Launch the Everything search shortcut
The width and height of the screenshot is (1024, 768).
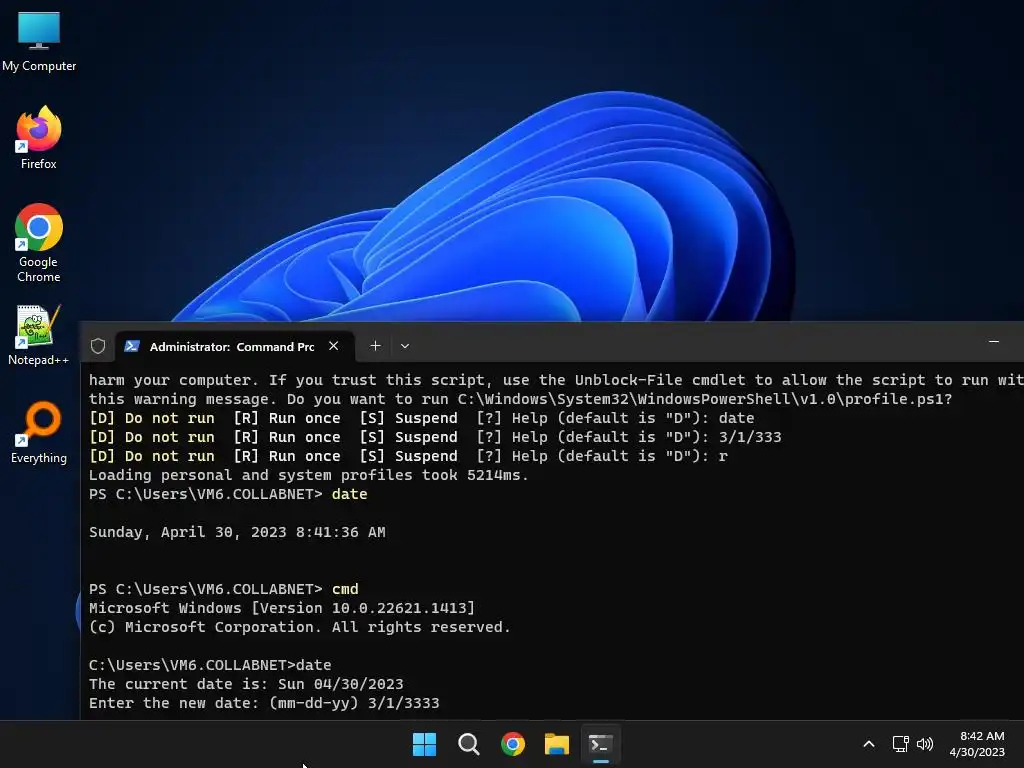pos(39,432)
